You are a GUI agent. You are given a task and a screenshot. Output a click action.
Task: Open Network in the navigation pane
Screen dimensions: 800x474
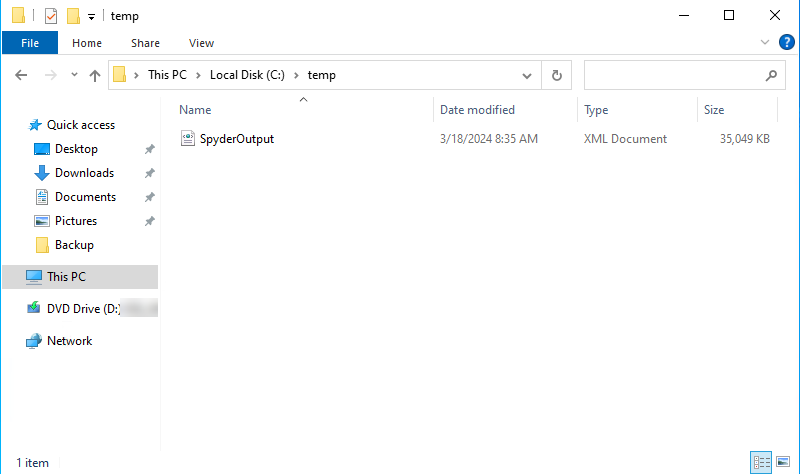69,341
